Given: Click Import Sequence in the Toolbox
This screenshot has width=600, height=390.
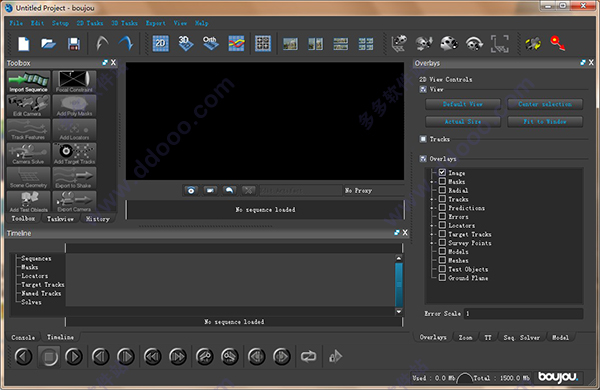Looking at the screenshot, I should coord(28,82).
